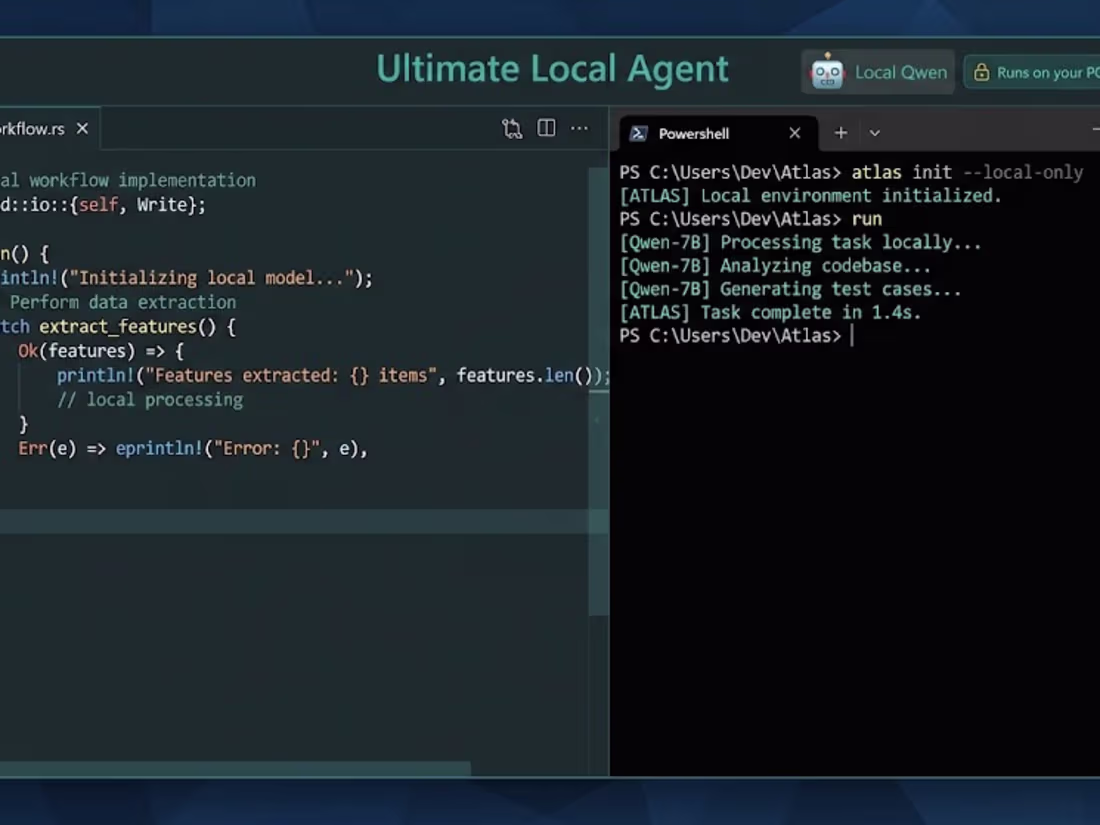1100x825 pixels.
Task: Open the compare changes icon in editor toolbar
Action: (x=512, y=128)
